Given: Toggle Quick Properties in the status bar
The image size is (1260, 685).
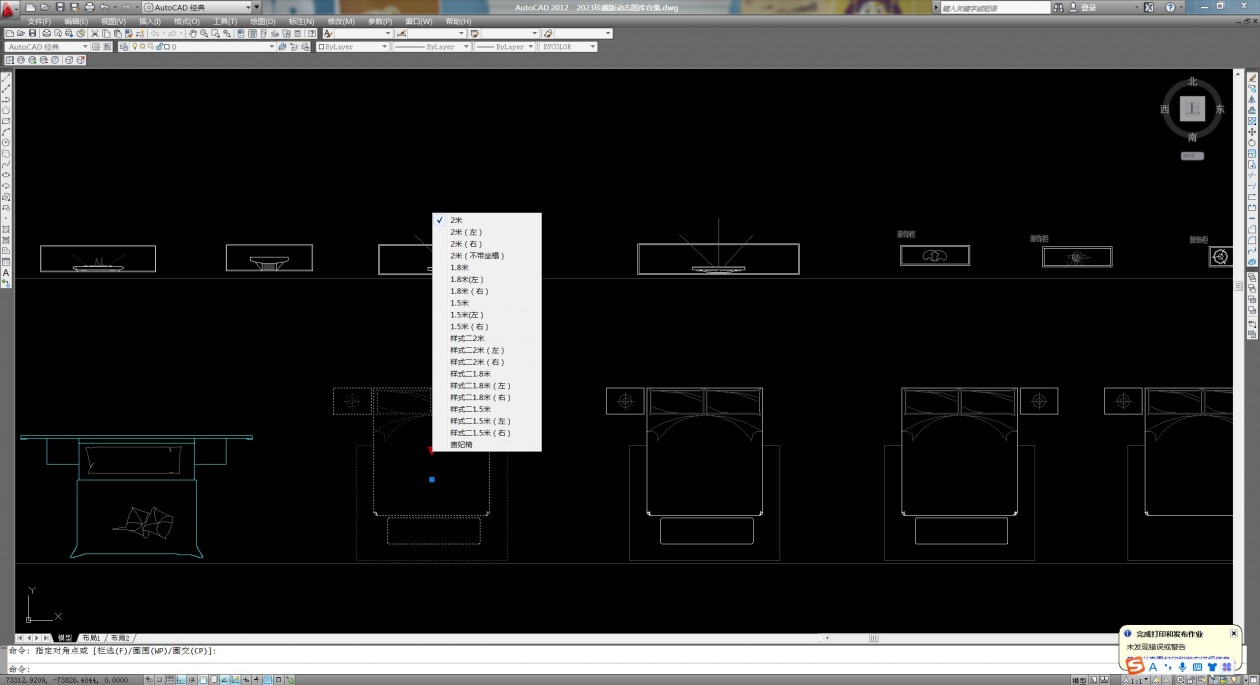Looking at the screenshot, I should click(280, 680).
